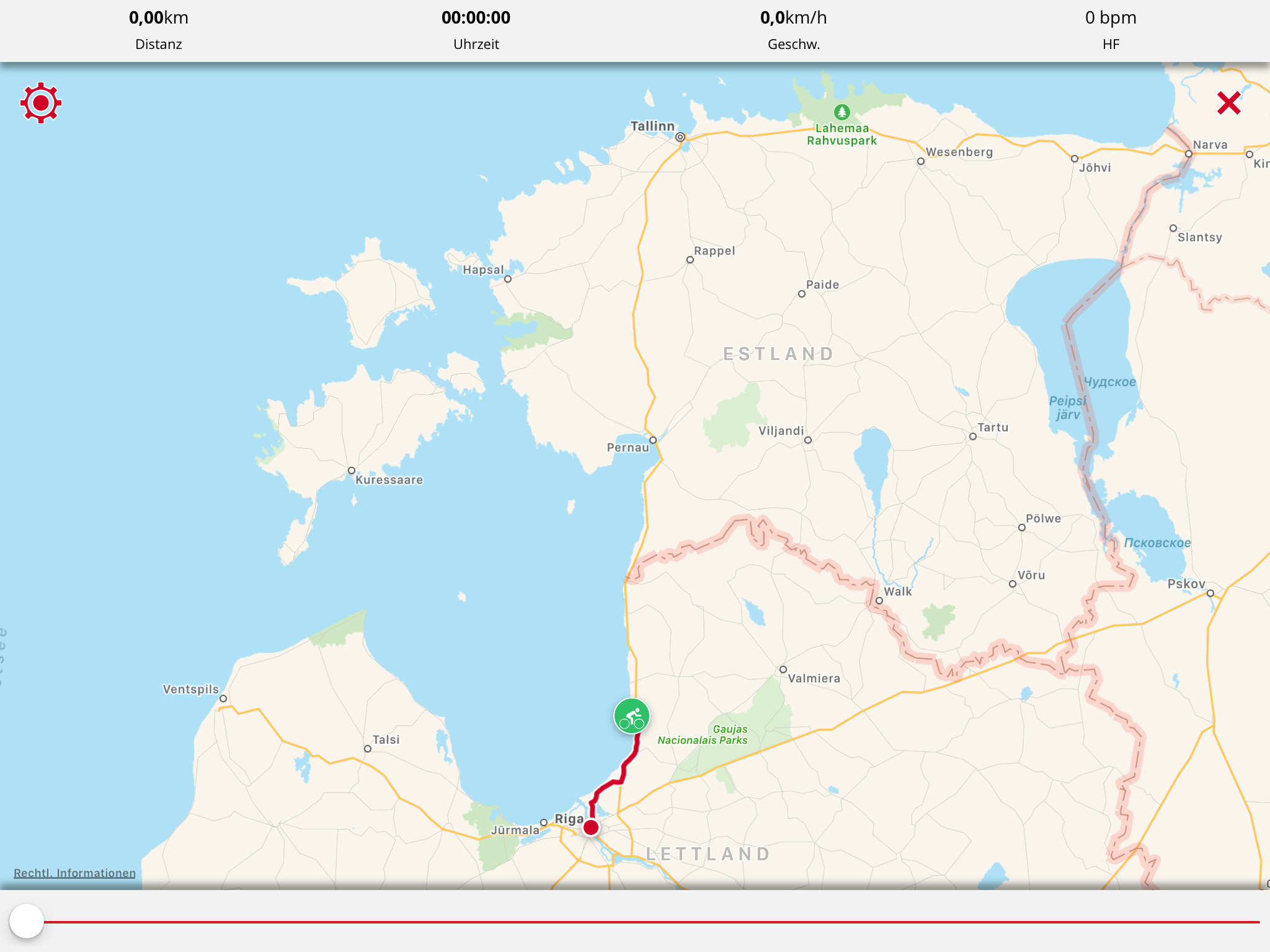Click the Lahemaa Rahvuspark tree icon
The width and height of the screenshot is (1270, 952).
(841, 112)
